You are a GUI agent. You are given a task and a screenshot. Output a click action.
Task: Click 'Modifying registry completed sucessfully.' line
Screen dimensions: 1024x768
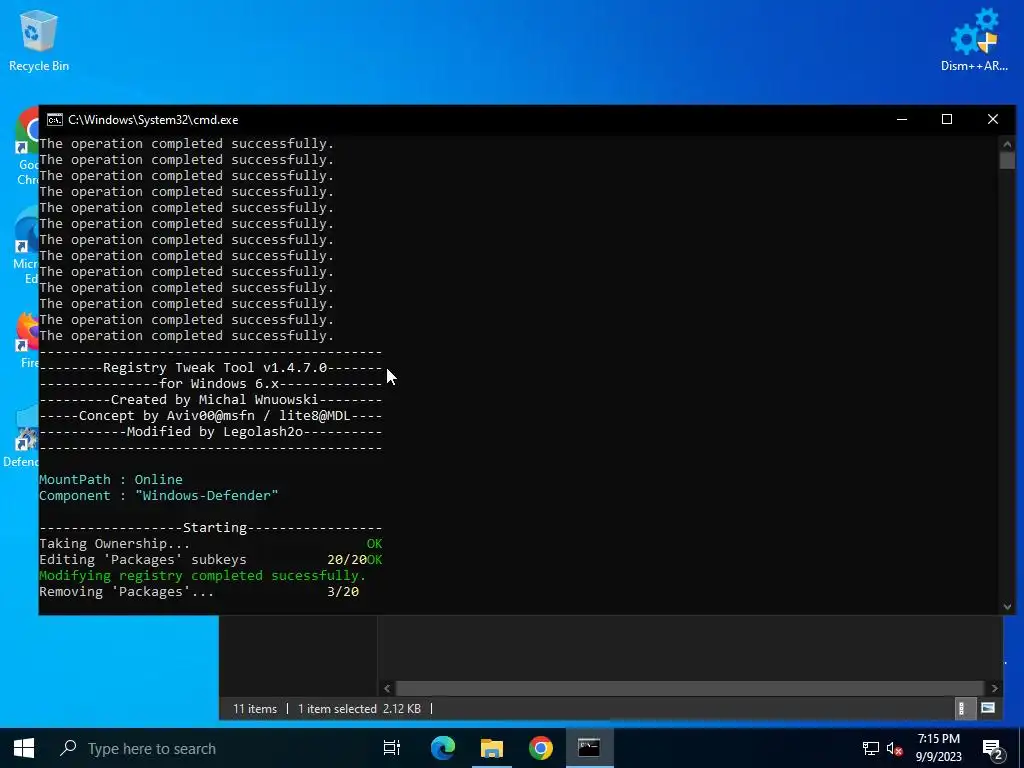point(202,575)
